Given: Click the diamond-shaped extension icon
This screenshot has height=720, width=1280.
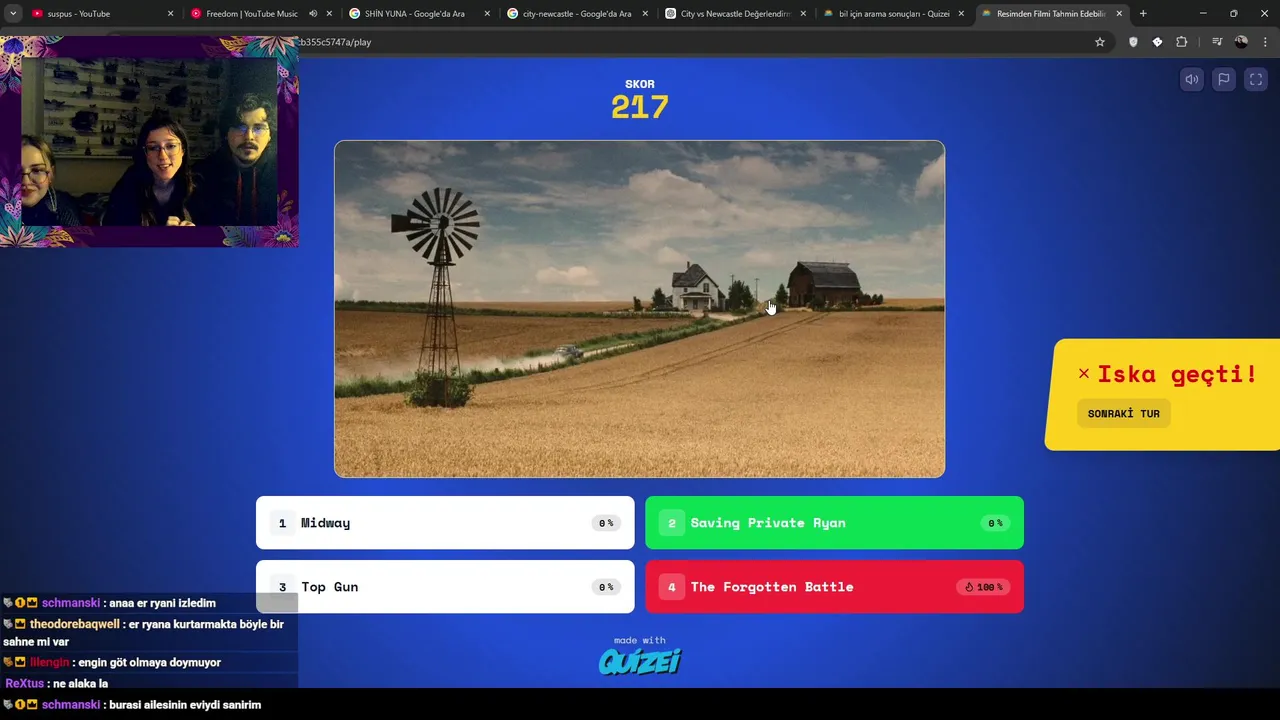Looking at the screenshot, I should tap(1157, 42).
